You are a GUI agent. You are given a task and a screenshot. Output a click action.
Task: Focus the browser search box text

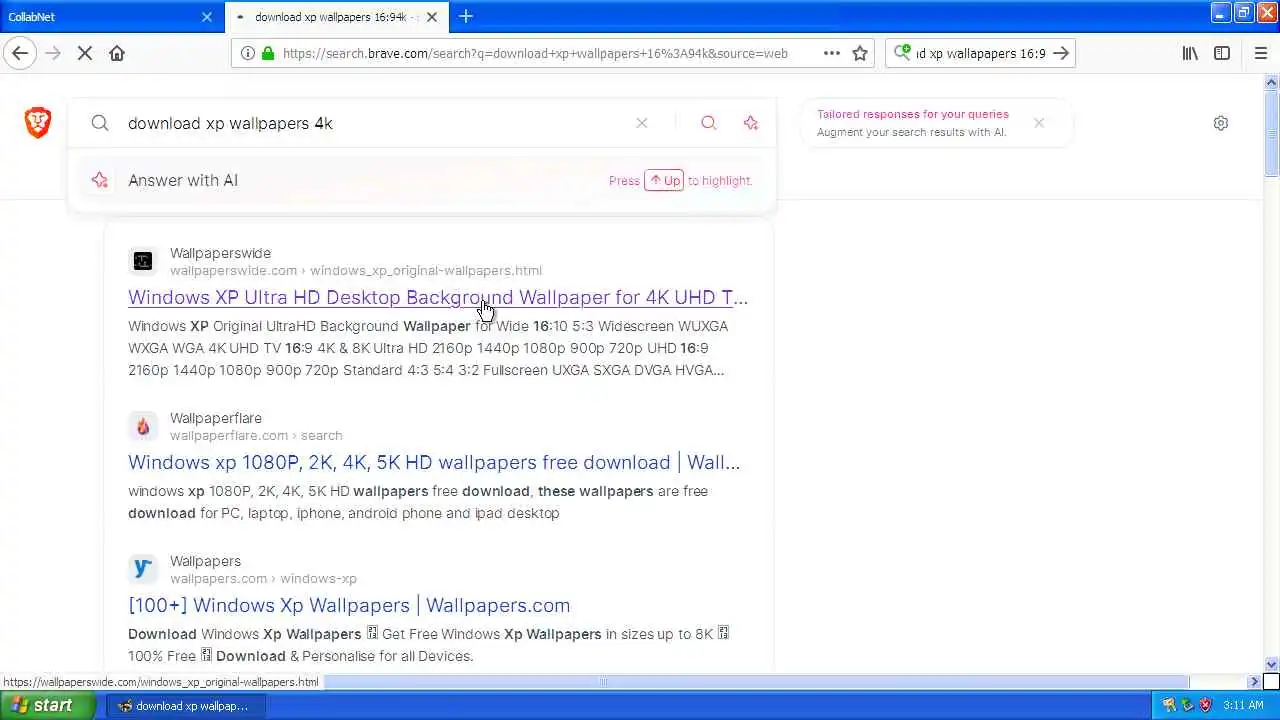coord(981,53)
